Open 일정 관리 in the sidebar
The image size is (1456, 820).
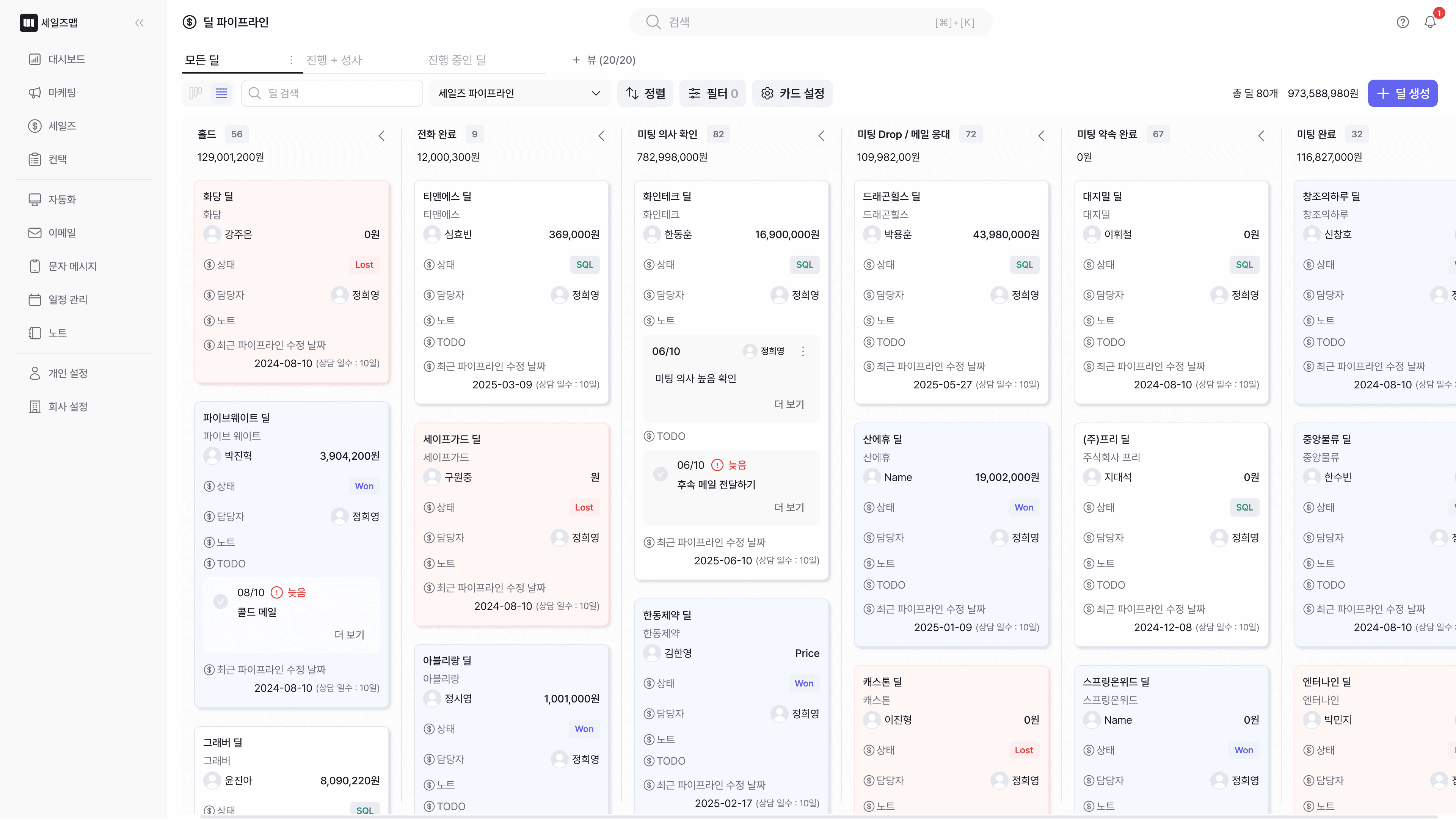[58, 299]
